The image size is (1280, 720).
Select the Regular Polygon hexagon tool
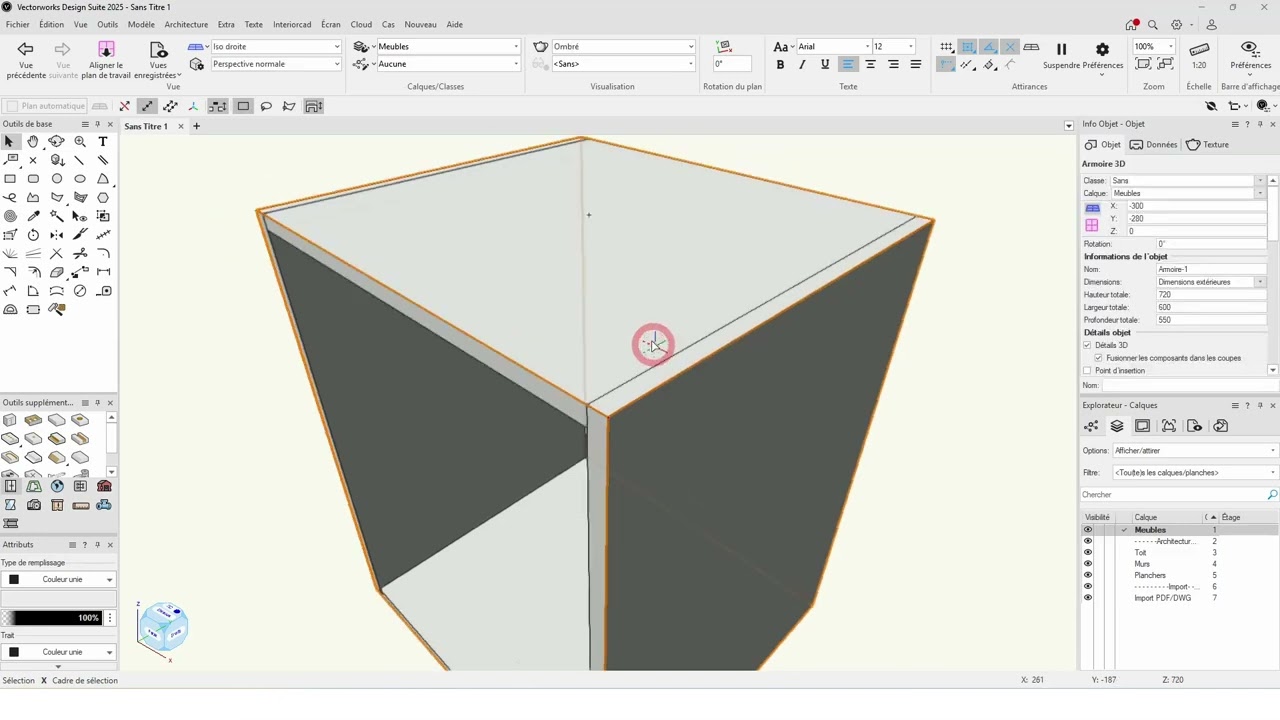[103, 198]
